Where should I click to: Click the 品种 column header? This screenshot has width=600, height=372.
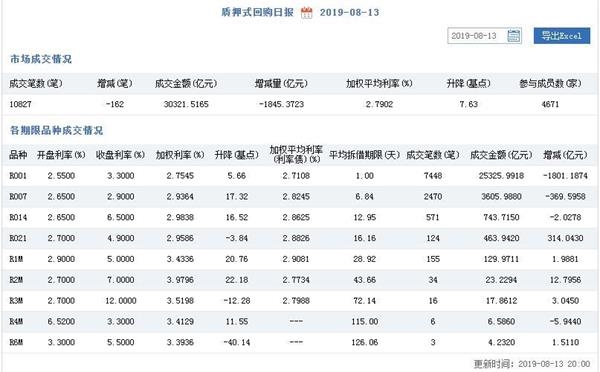pyautogui.click(x=18, y=155)
